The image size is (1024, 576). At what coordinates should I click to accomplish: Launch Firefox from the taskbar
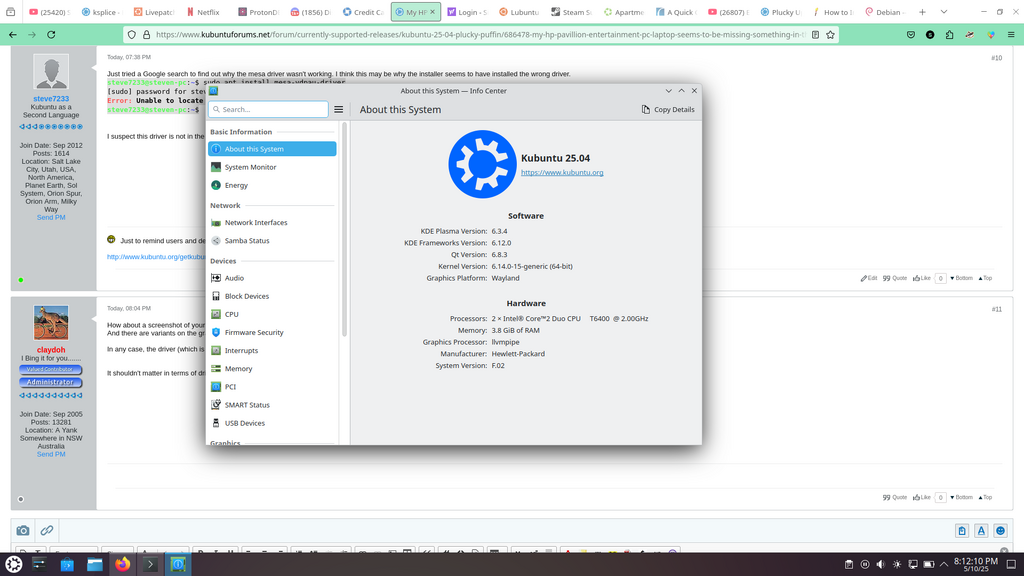(x=122, y=564)
